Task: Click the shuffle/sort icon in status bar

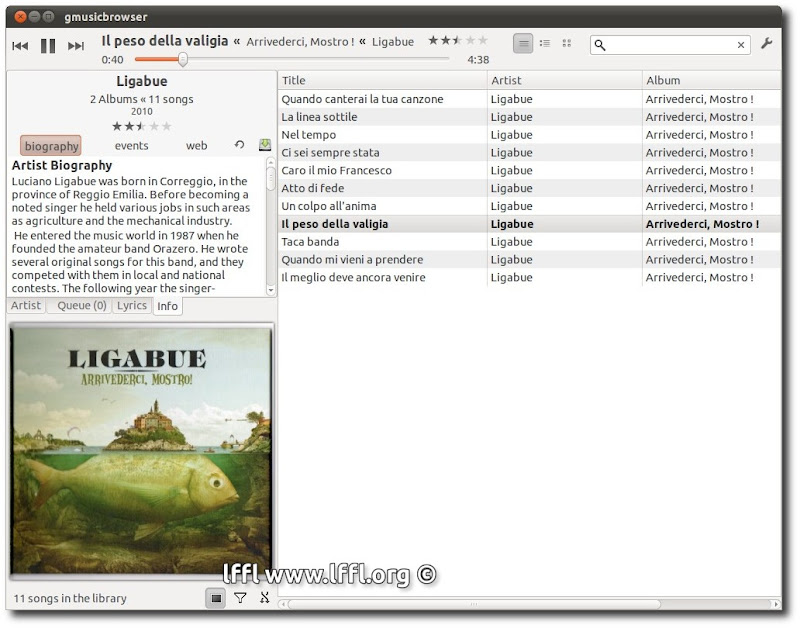Action: 264,598
